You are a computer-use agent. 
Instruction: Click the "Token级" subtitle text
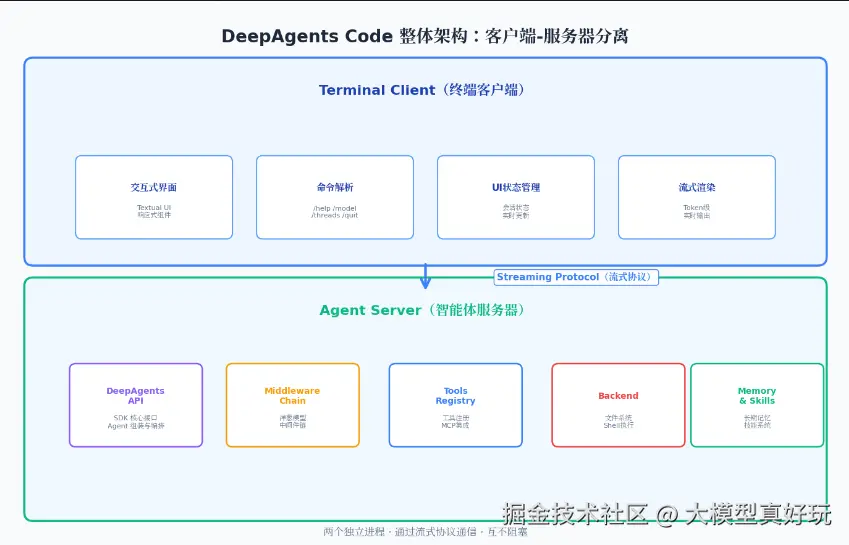697,207
